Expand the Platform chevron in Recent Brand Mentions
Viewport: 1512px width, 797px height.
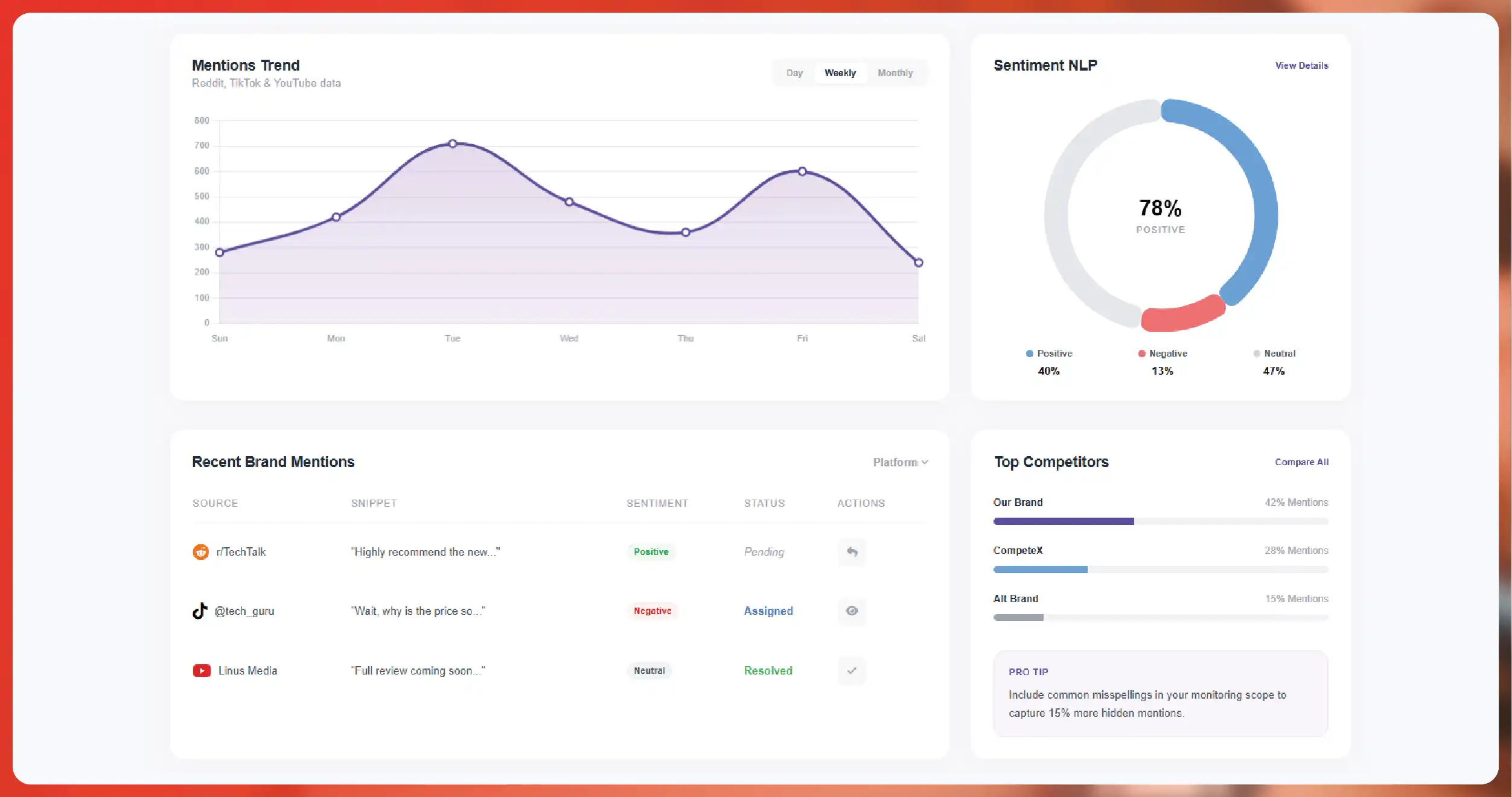click(925, 462)
